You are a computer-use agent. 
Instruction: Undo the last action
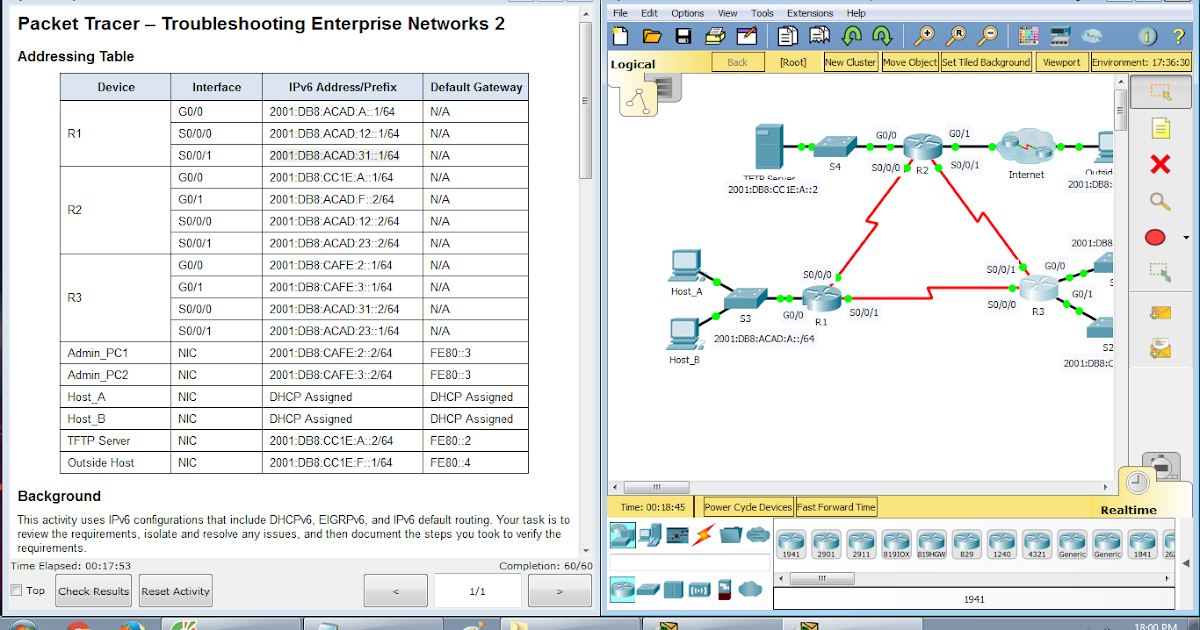tap(852, 37)
